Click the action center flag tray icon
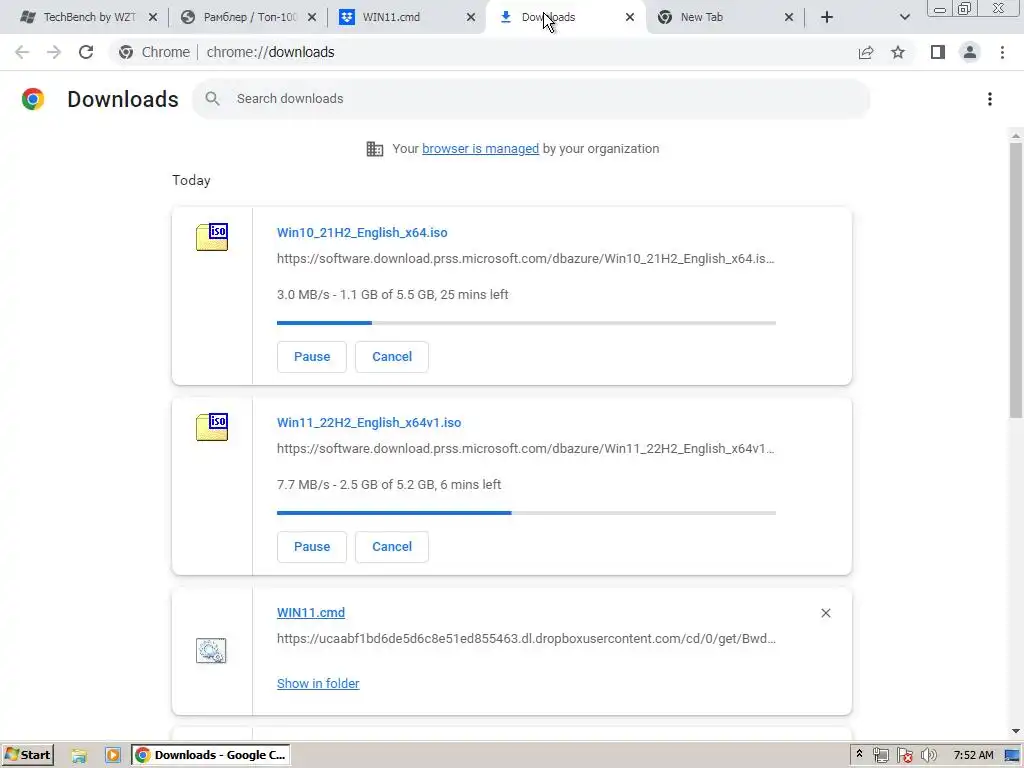Viewport: 1024px width, 768px height. 904,756
